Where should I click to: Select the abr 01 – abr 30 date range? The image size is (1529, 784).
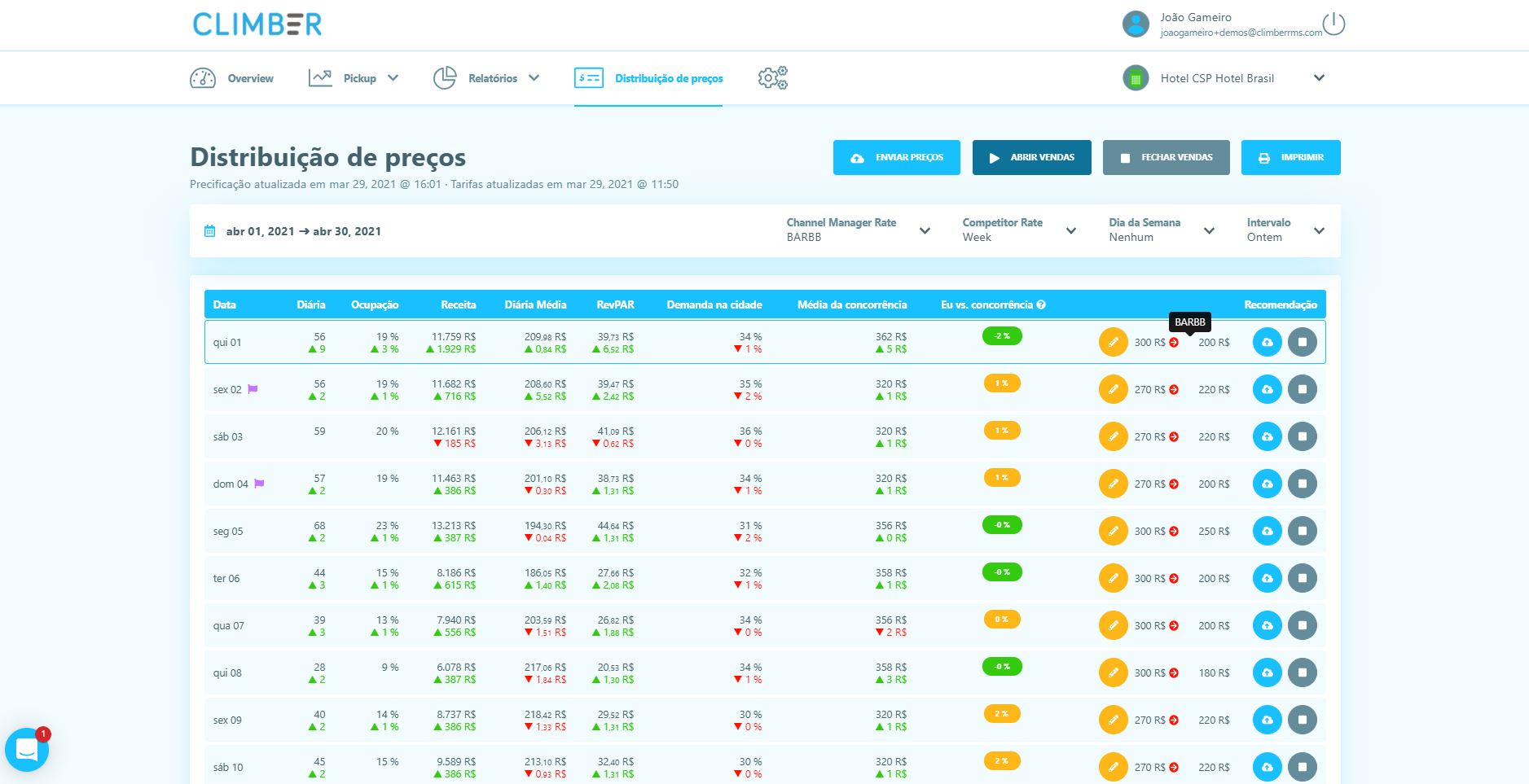(x=303, y=231)
